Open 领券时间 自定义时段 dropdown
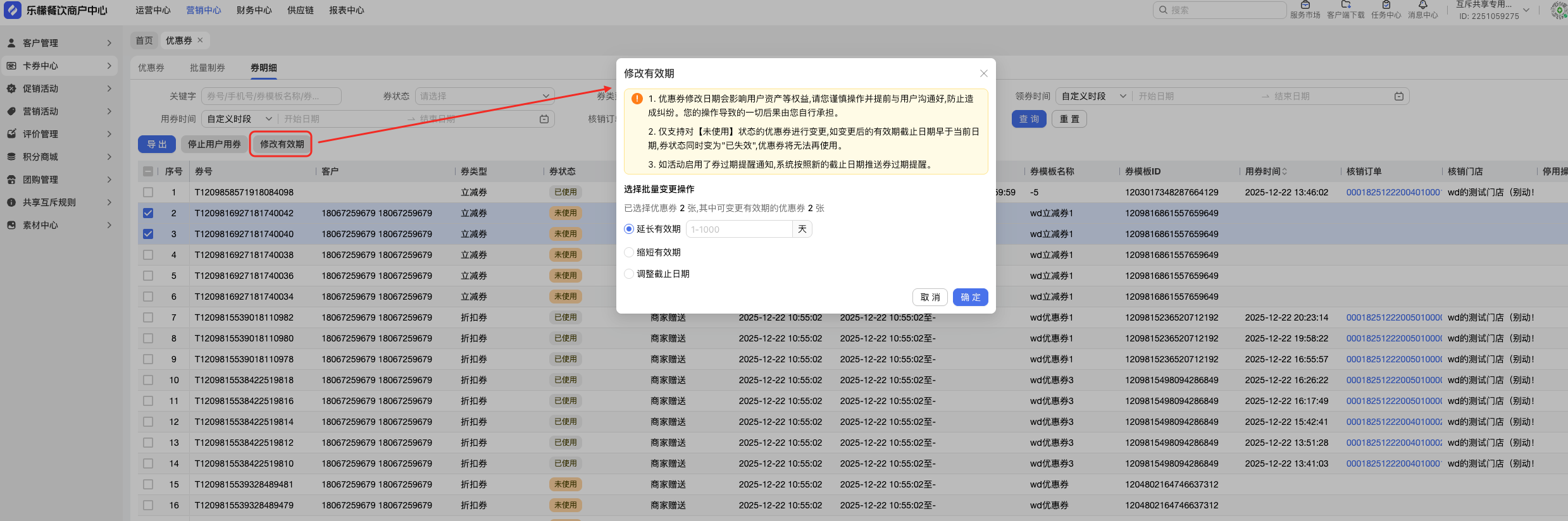 [x=1093, y=96]
